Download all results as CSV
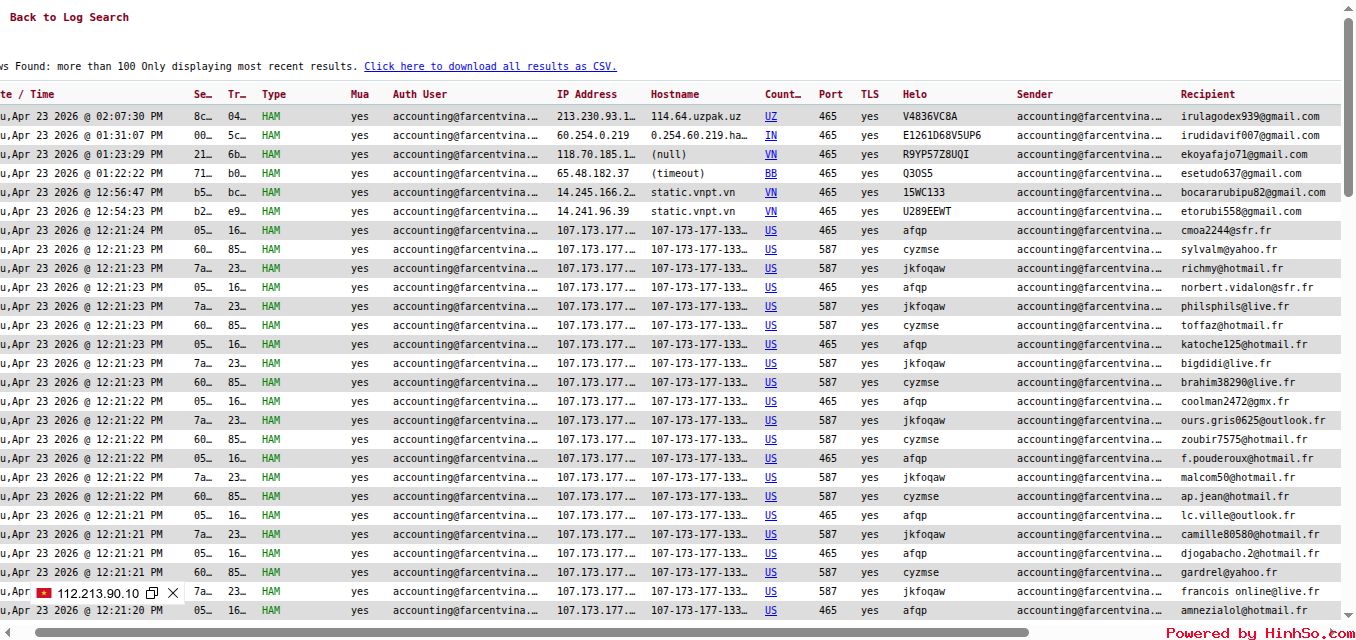The height and width of the screenshot is (640, 1356). pyautogui.click(x=491, y=66)
